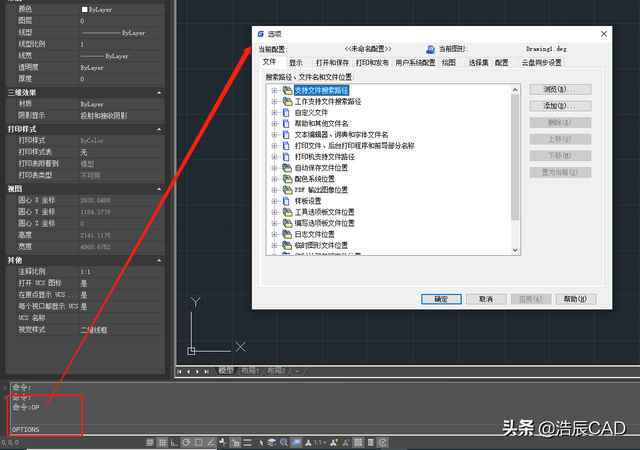Toggle auto-add annotation scale icon

pyautogui.click(x=346, y=442)
